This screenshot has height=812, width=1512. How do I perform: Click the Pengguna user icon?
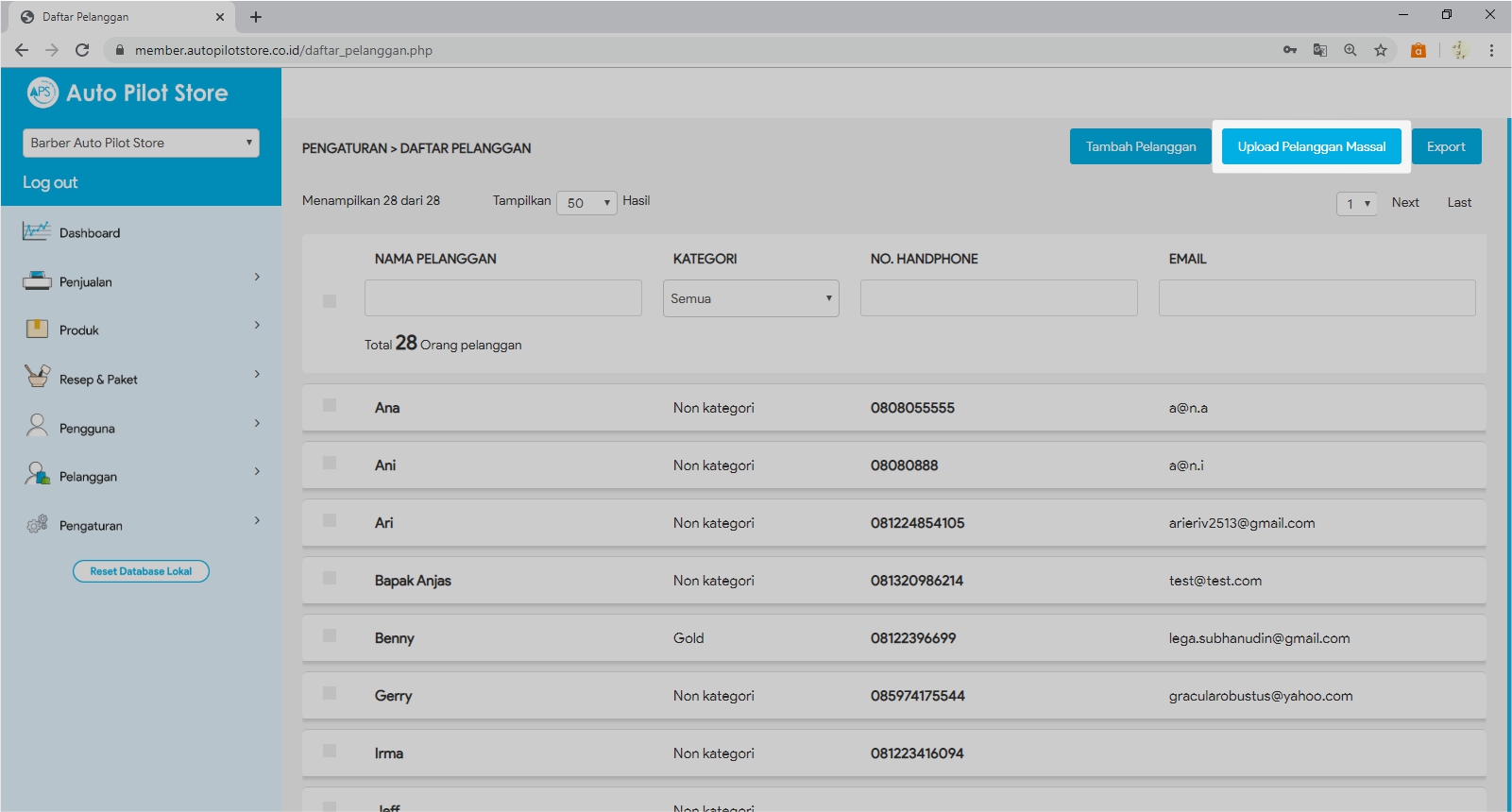click(37, 426)
